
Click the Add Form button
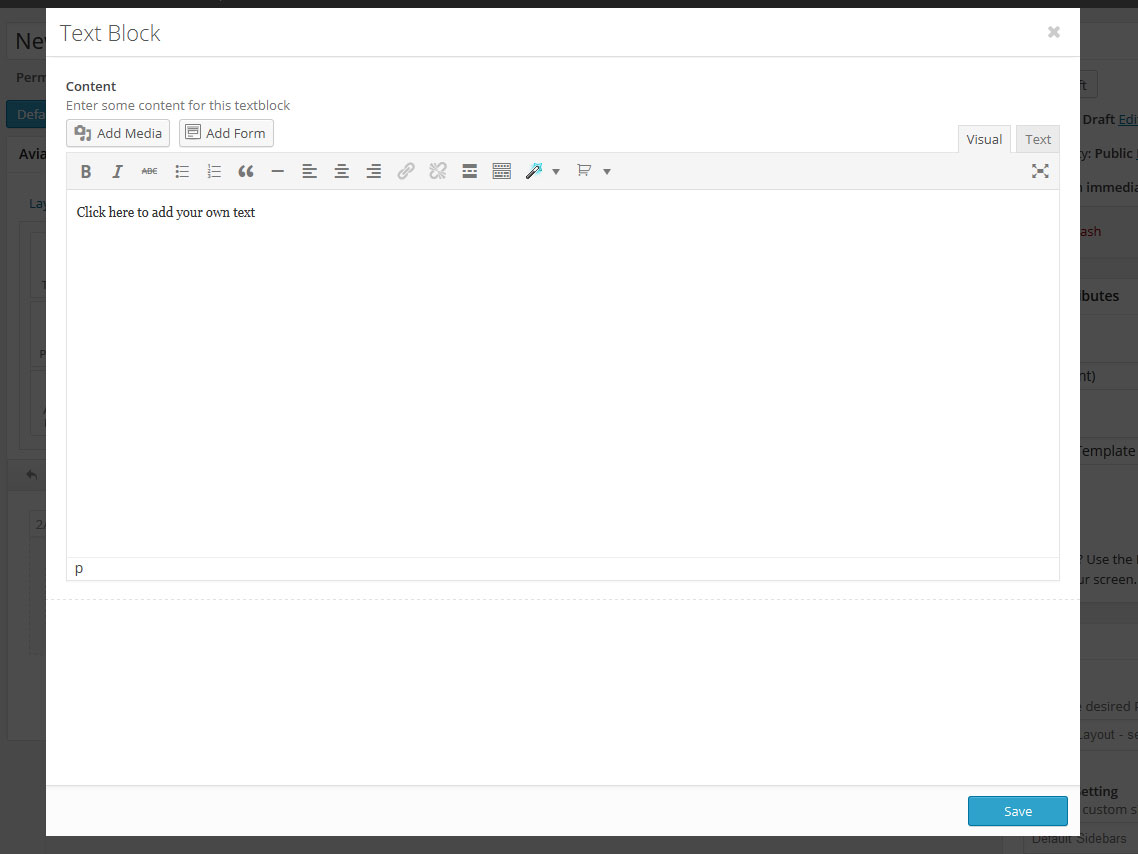pos(226,134)
